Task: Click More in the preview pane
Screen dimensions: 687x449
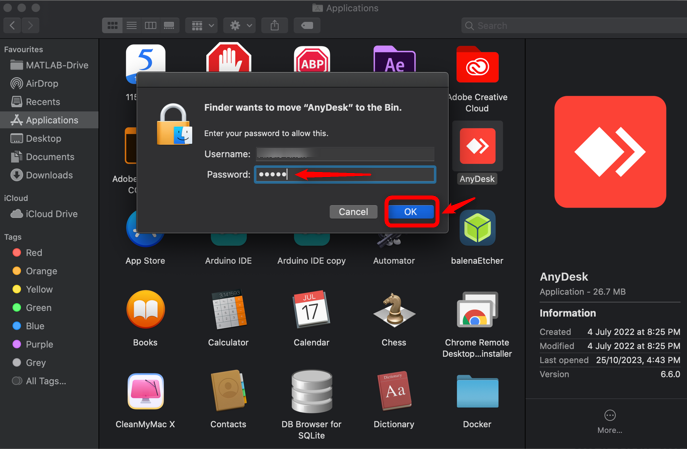Action: point(609,421)
